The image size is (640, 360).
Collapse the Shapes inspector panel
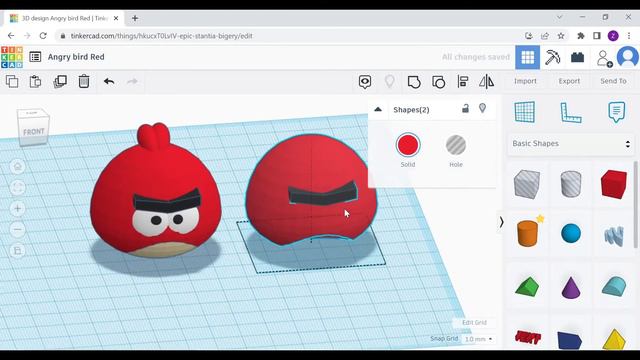(x=378, y=109)
